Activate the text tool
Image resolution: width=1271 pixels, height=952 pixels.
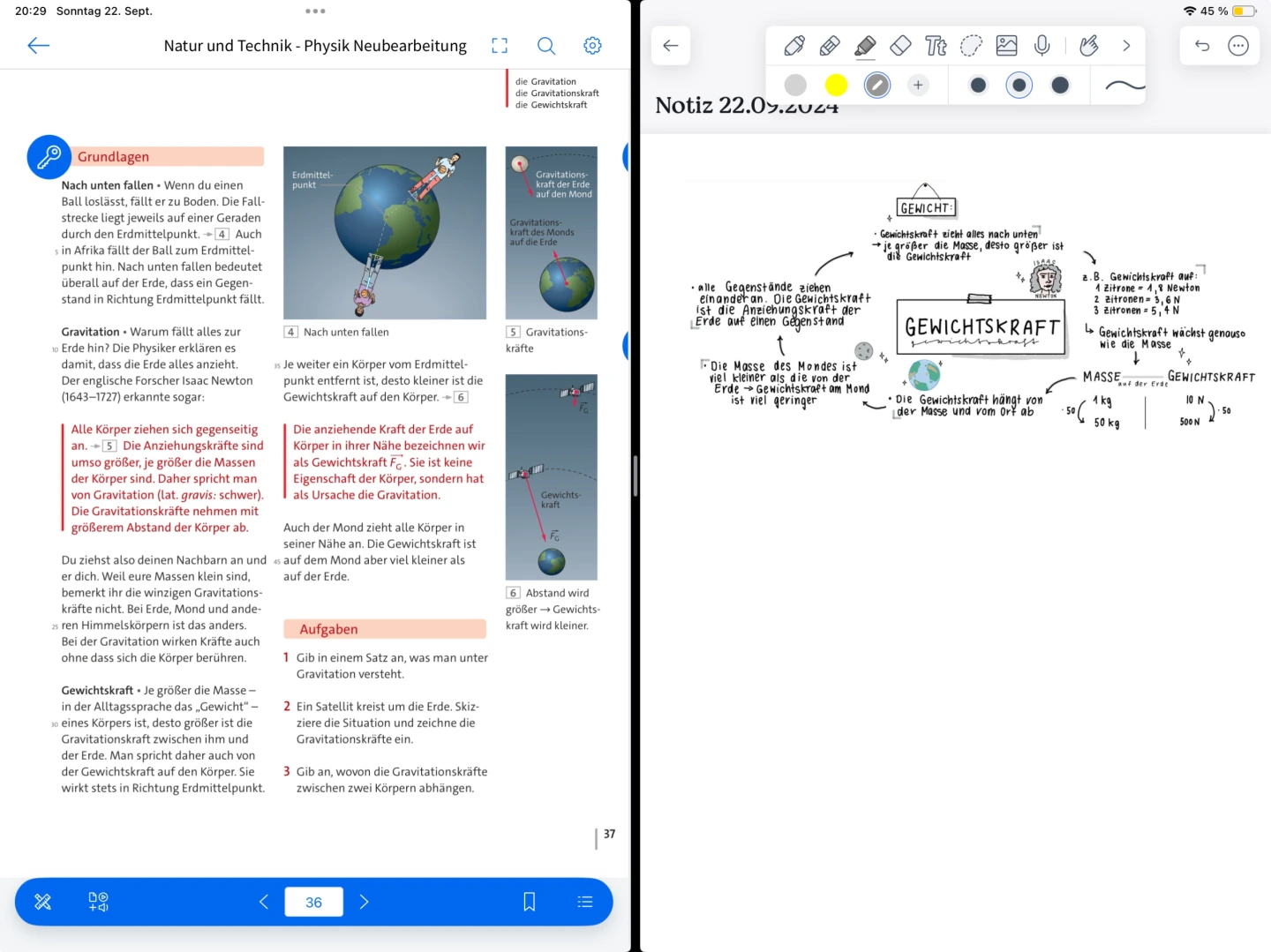pyautogui.click(x=936, y=46)
